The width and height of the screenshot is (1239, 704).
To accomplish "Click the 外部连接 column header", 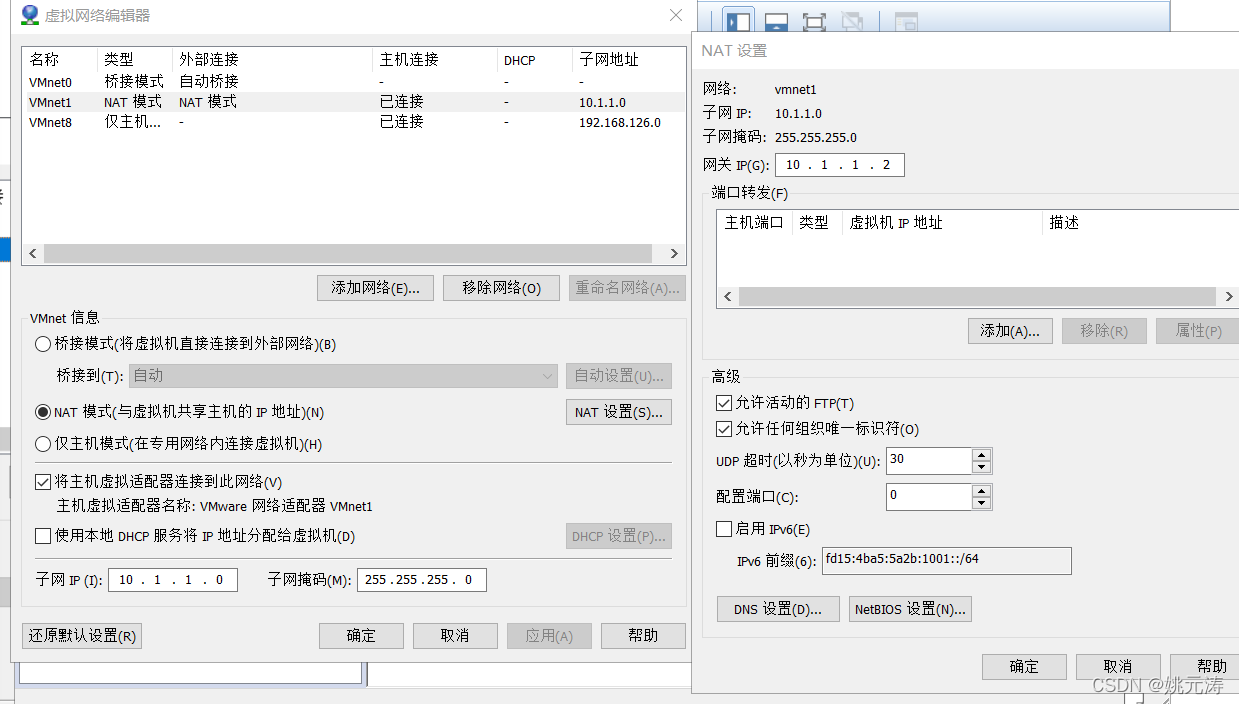I will (272, 60).
